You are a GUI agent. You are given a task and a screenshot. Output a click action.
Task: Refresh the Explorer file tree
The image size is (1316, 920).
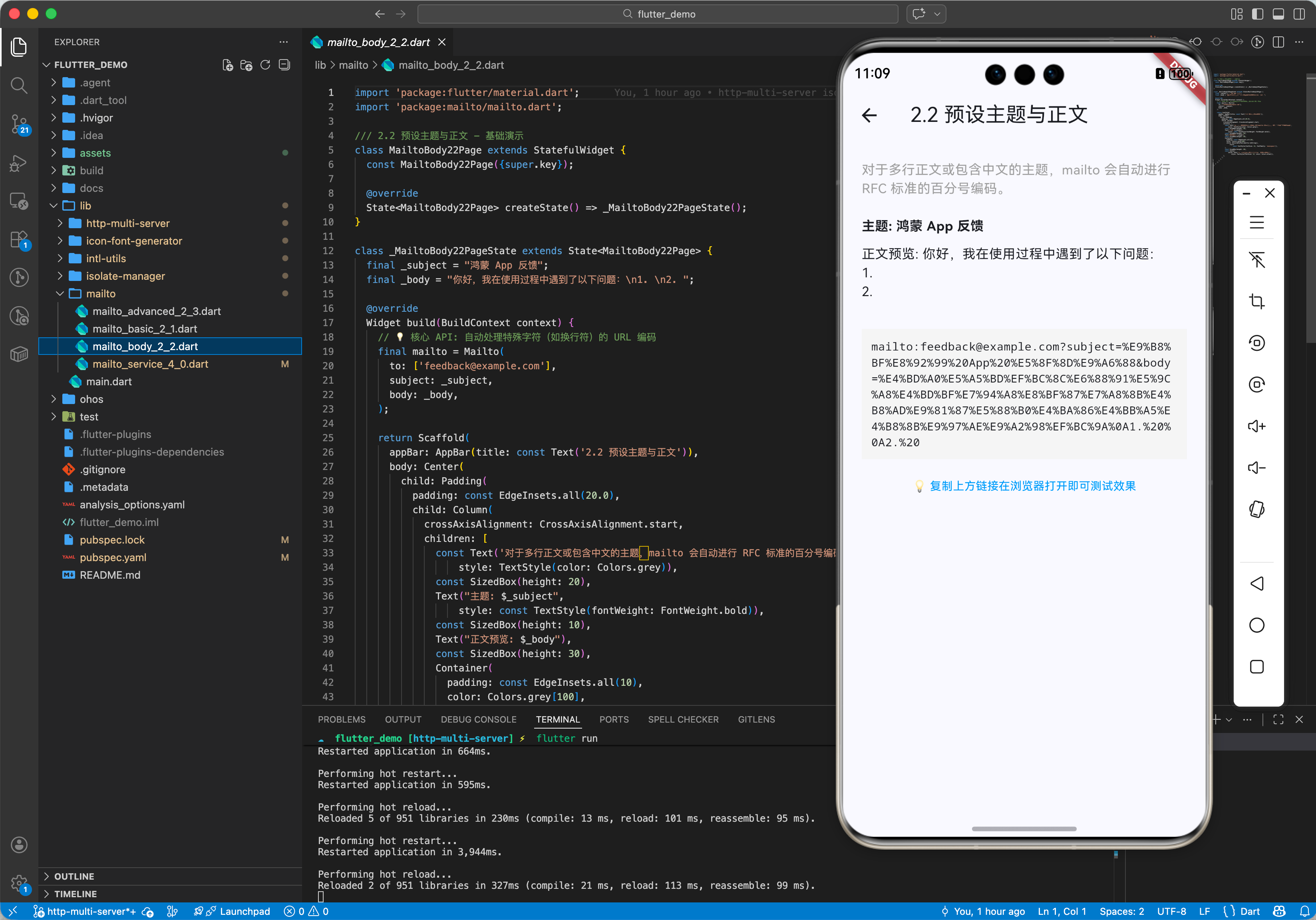265,65
